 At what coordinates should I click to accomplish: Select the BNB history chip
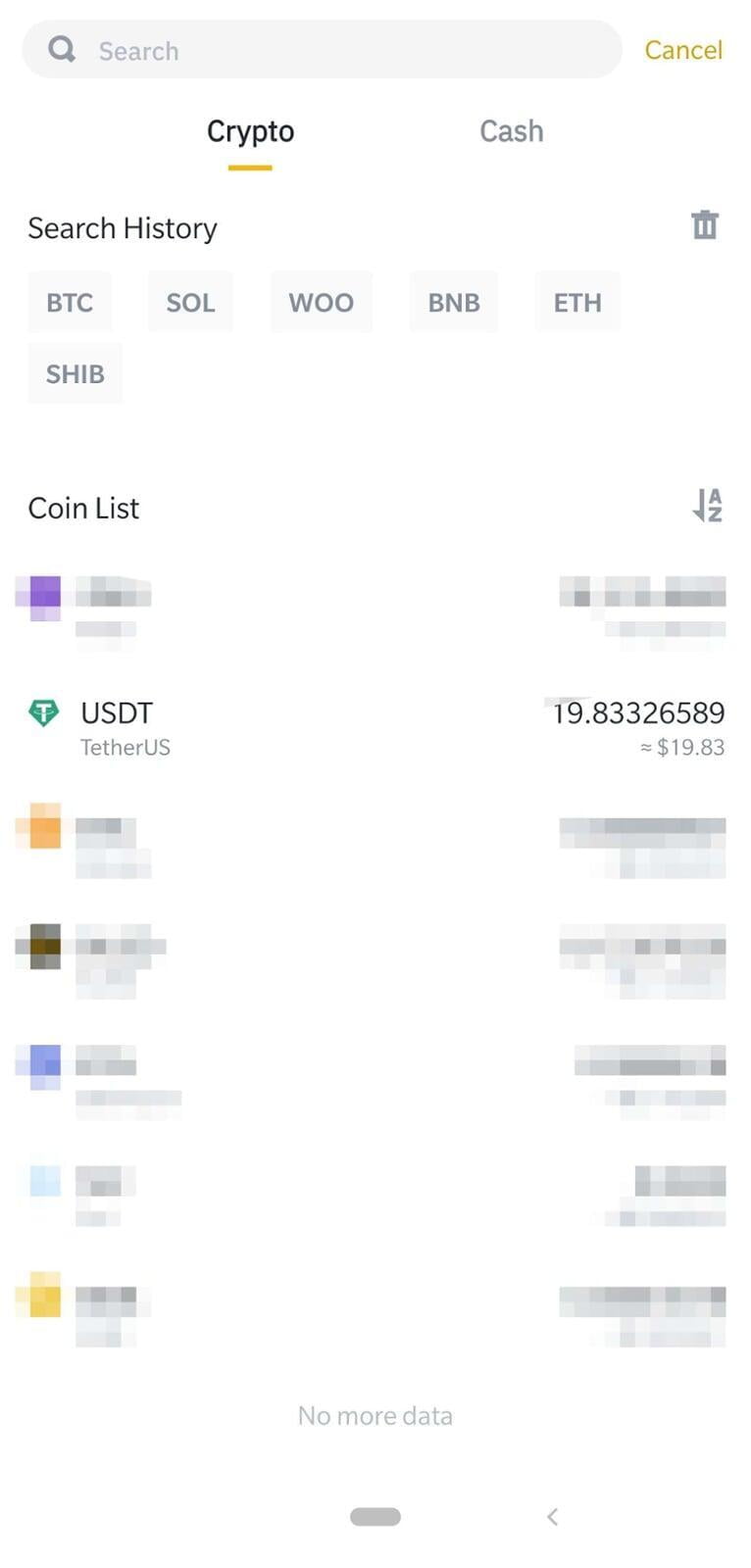(x=454, y=302)
